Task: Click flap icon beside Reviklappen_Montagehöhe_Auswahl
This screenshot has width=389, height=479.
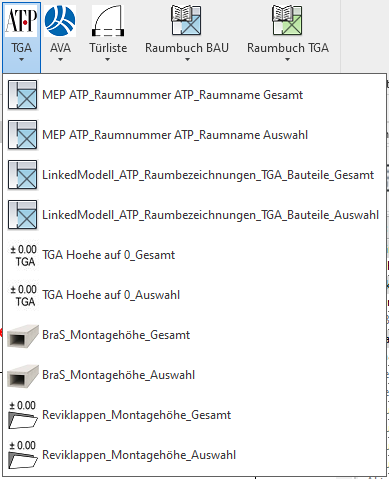Action: pos(22,455)
